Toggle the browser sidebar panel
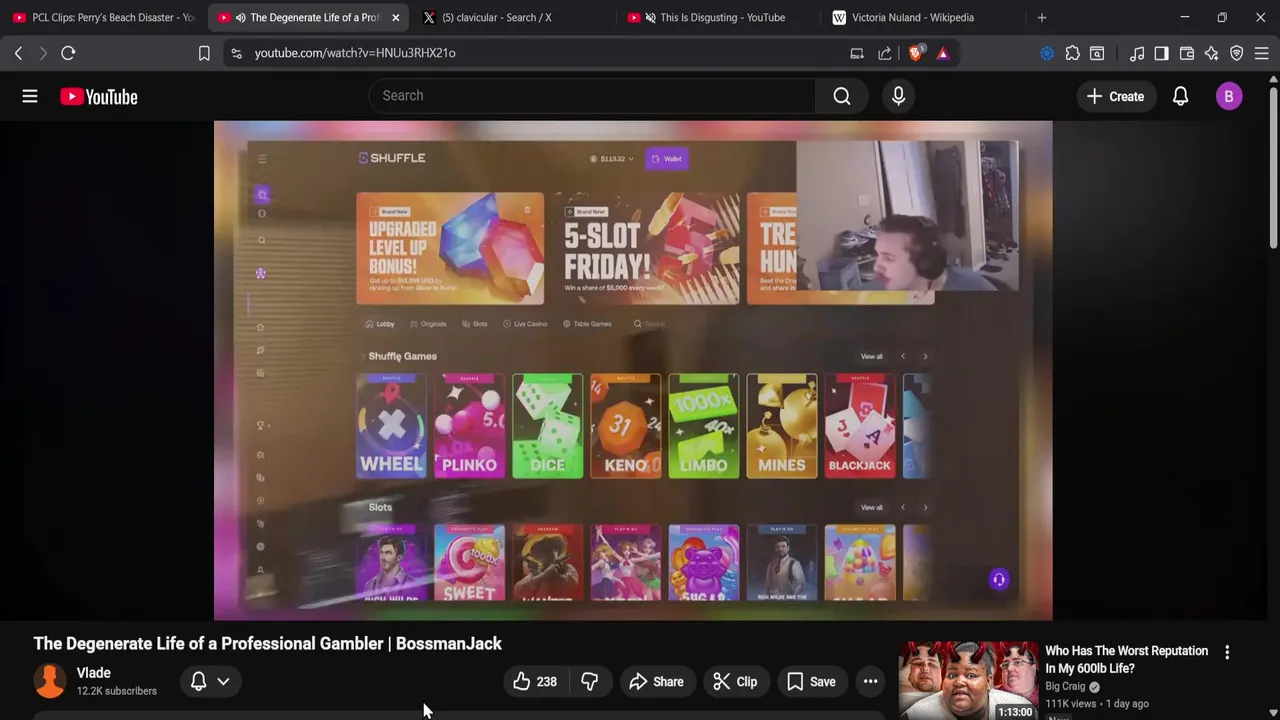Screen dimensions: 1280x720 [1161, 53]
